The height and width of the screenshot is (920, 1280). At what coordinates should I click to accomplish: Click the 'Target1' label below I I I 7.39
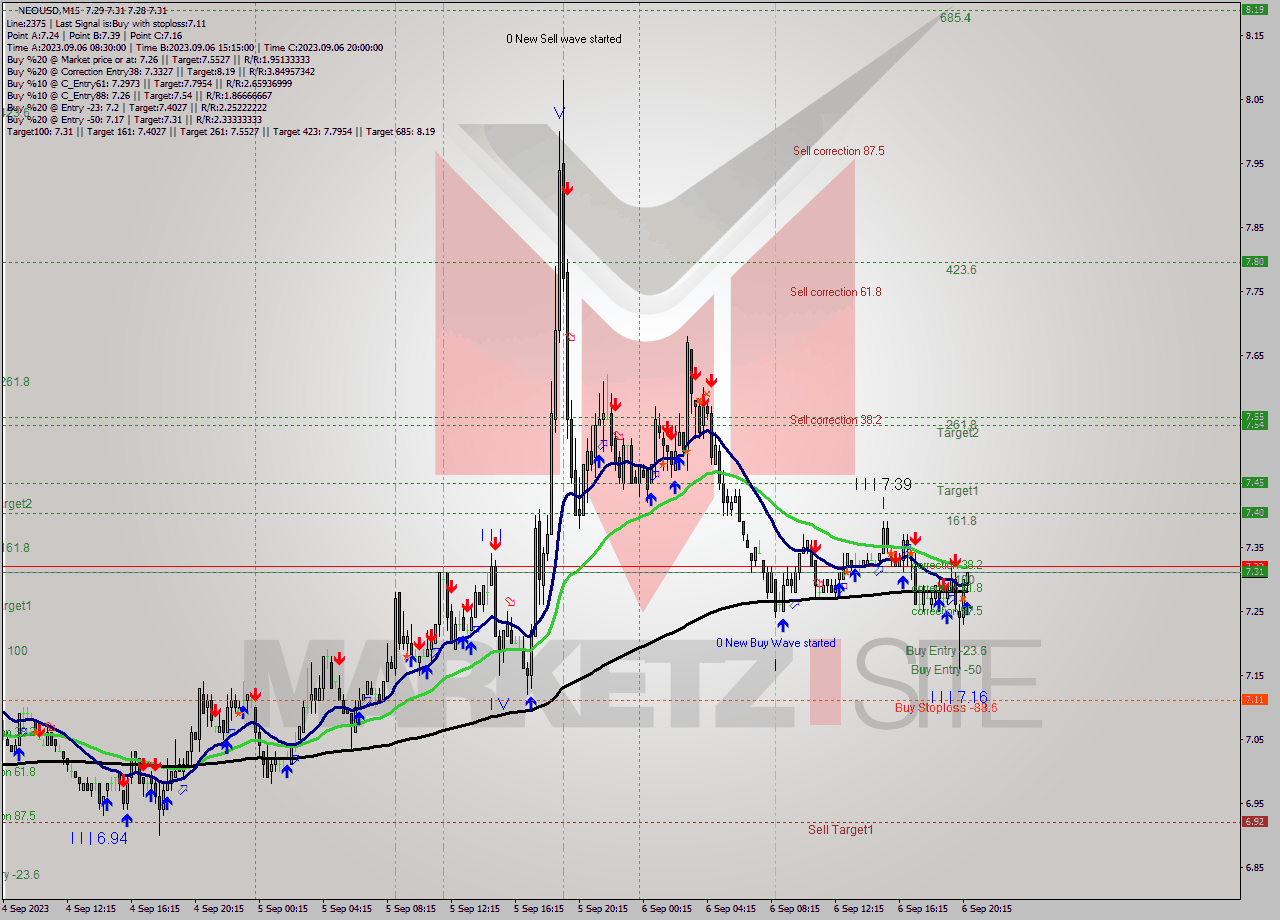[x=958, y=491]
